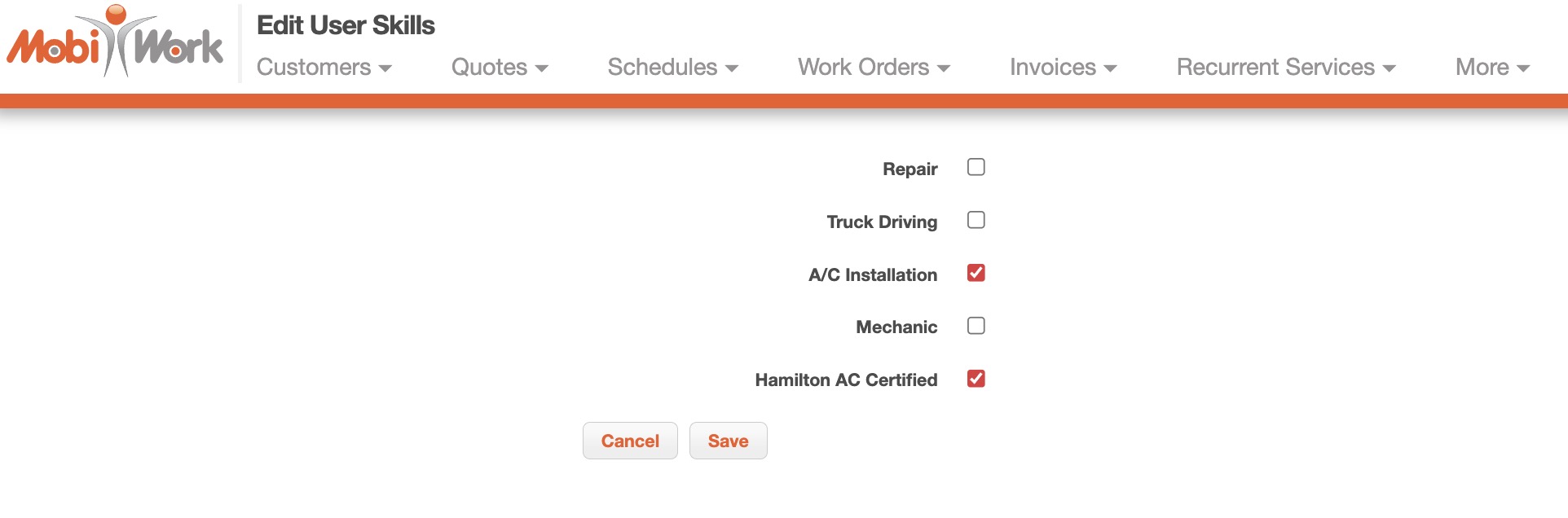Open the Work Orders menu
The height and width of the screenshot is (518, 1568).
point(874,68)
